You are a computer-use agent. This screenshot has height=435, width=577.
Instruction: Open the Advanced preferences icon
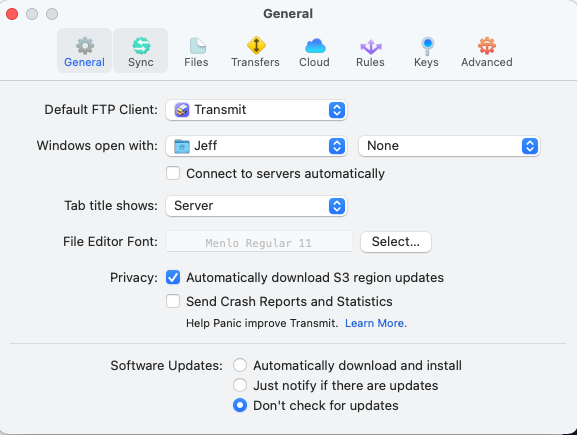486,46
